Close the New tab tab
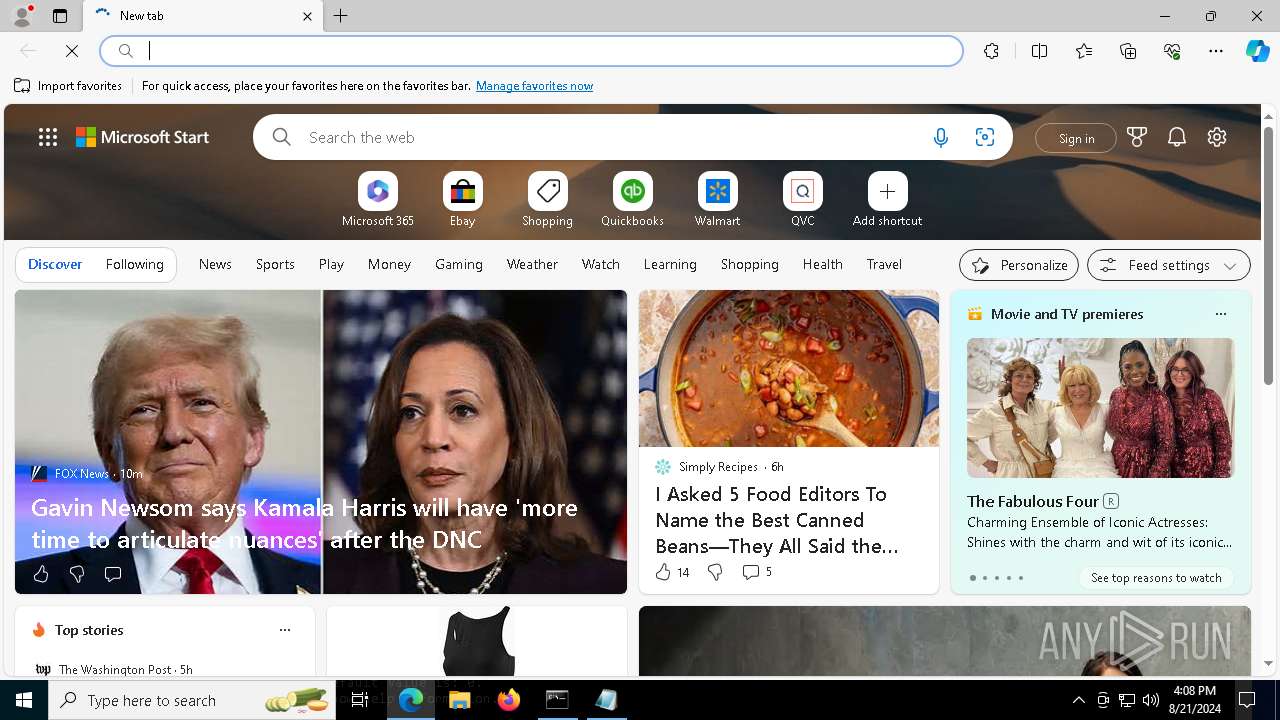The height and width of the screenshot is (720, 1280). [x=307, y=16]
